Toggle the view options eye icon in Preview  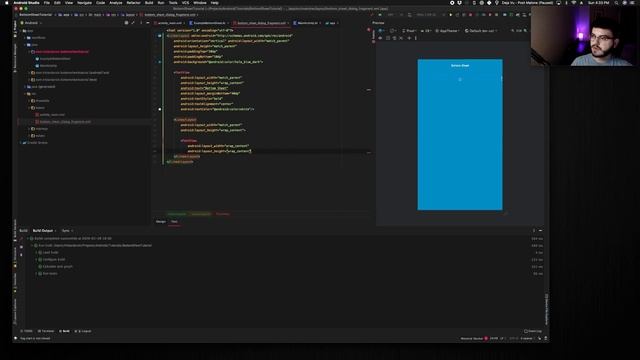pos(380,38)
